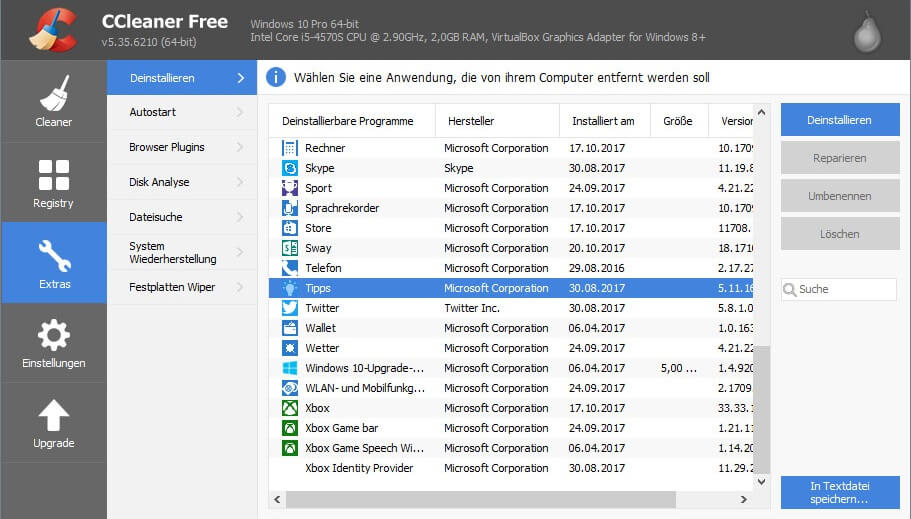Select the Sport app icon
Screen dimensions: 911x519
(x=289, y=188)
